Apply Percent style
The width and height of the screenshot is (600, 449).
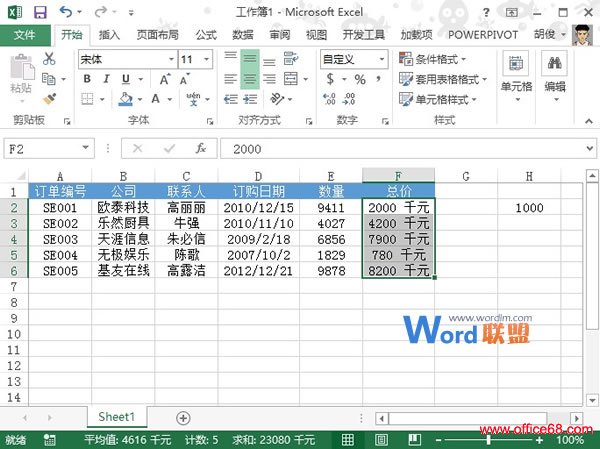coord(360,79)
